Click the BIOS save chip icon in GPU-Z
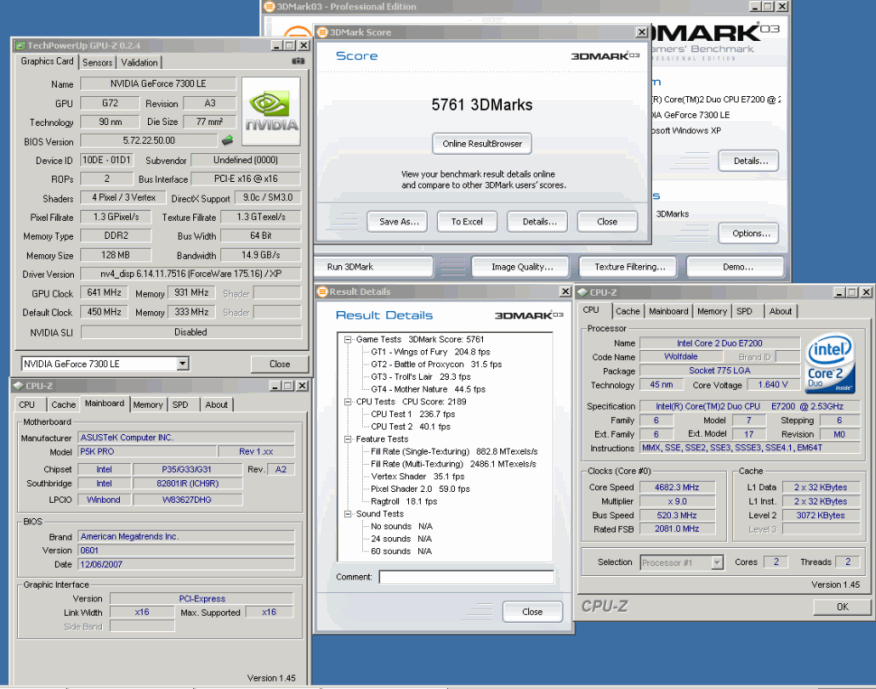Viewport: 876px width, 689px height. point(227,140)
